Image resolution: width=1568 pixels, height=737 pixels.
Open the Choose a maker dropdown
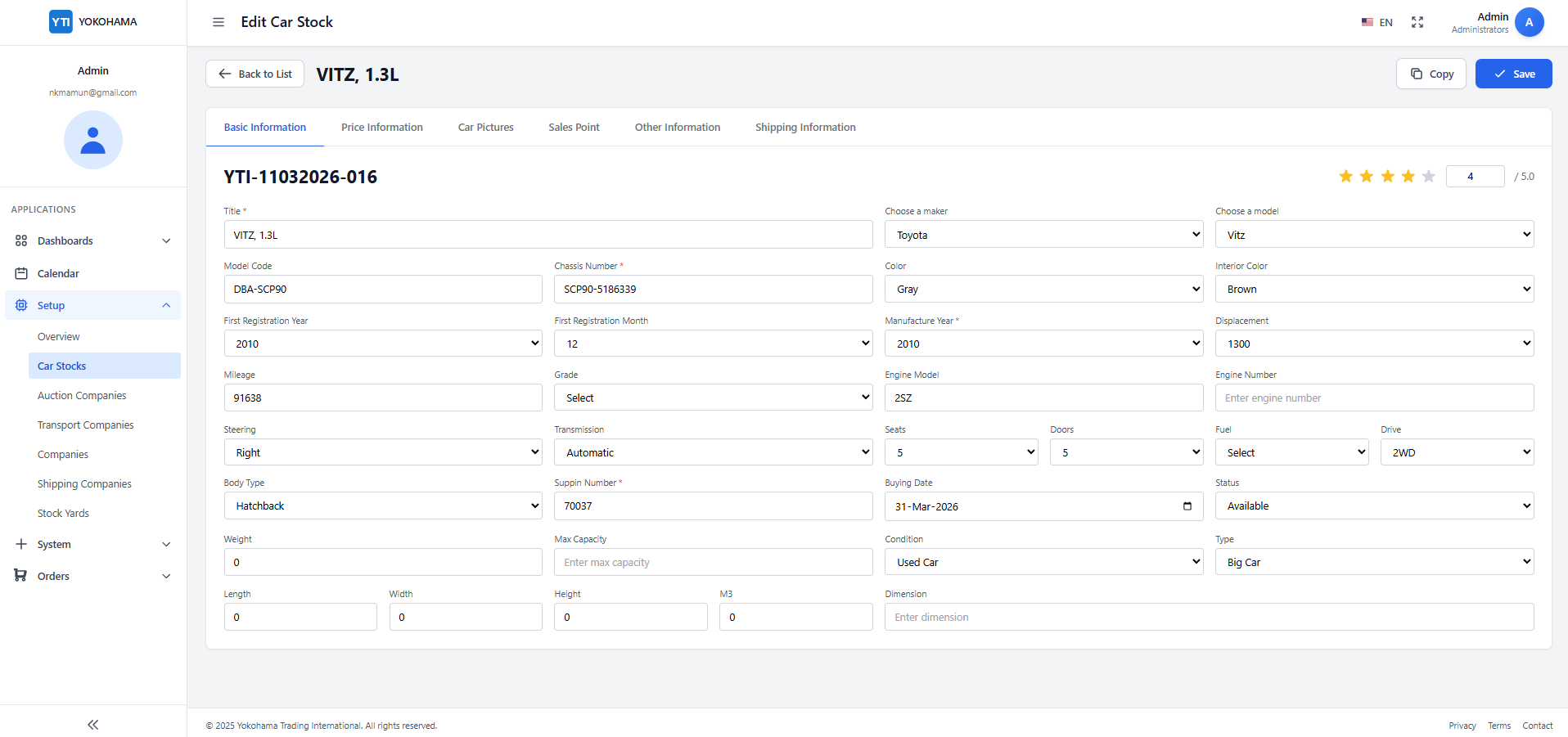1043,235
